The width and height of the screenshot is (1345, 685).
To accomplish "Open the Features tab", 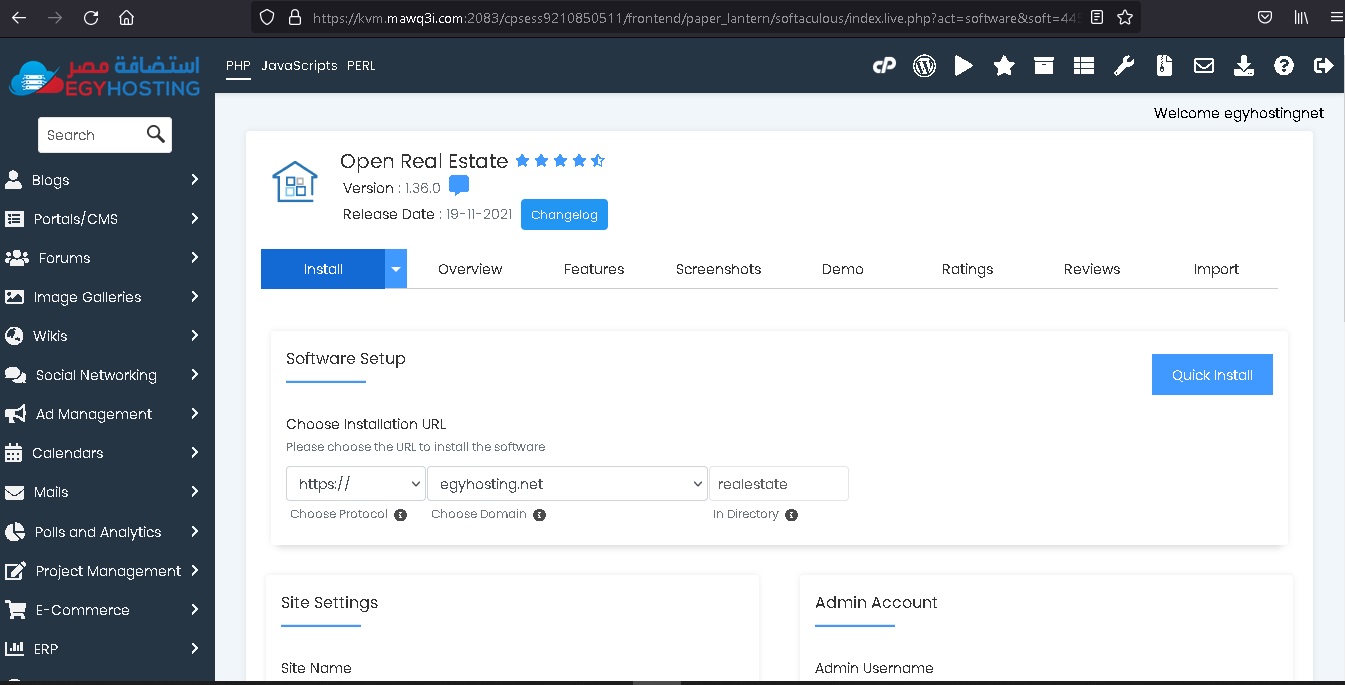I will tap(594, 269).
